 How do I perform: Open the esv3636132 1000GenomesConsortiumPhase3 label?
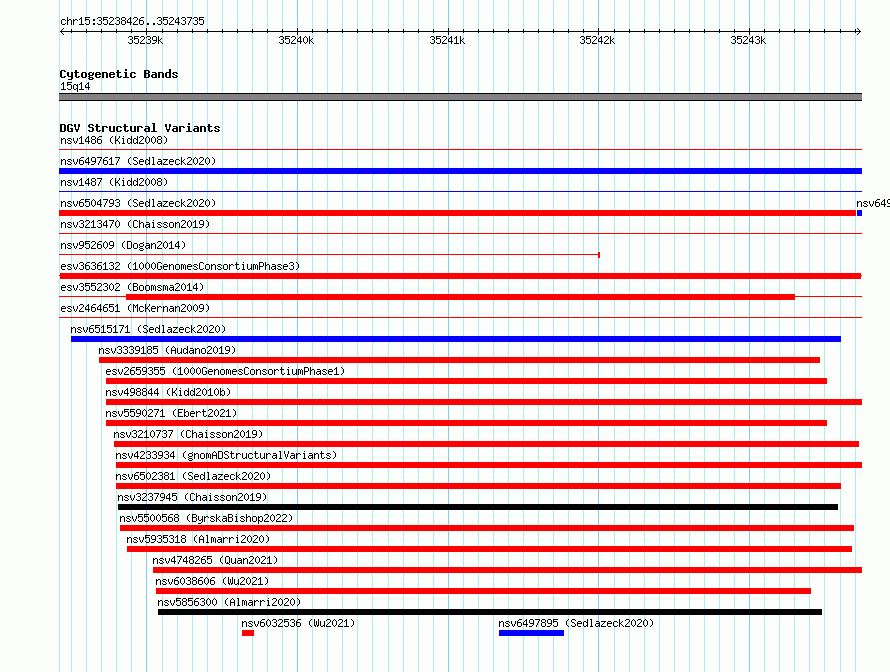(x=180, y=266)
